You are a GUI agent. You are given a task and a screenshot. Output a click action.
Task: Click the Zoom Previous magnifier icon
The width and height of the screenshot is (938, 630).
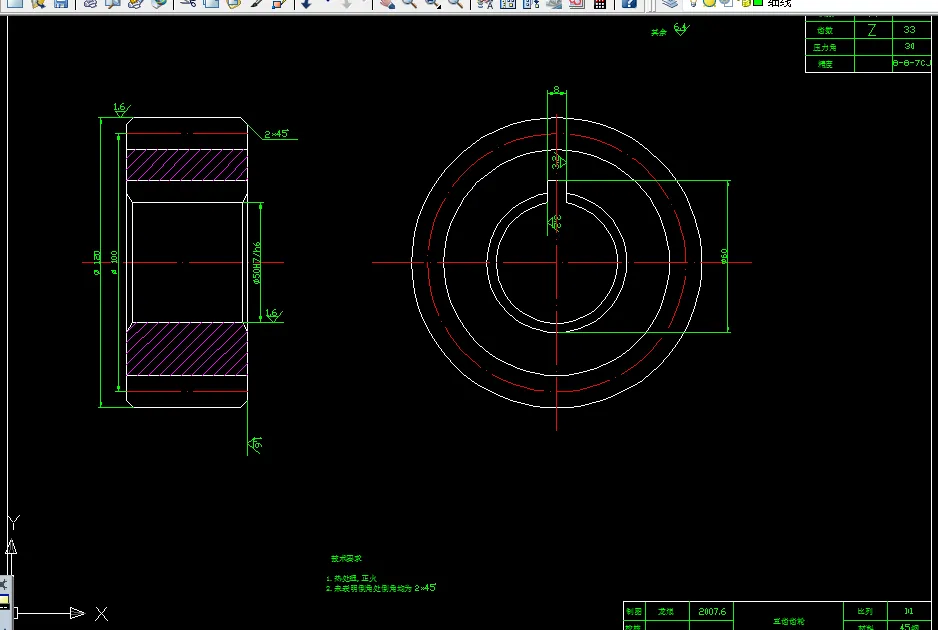(x=456, y=3)
